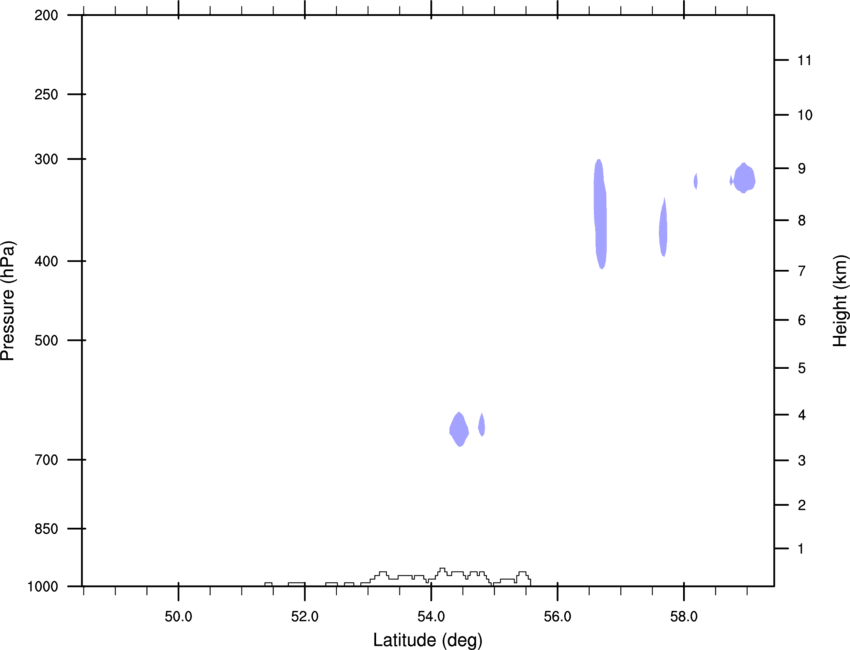
Task: Select the 5 km height tick label
Action: 802,368
